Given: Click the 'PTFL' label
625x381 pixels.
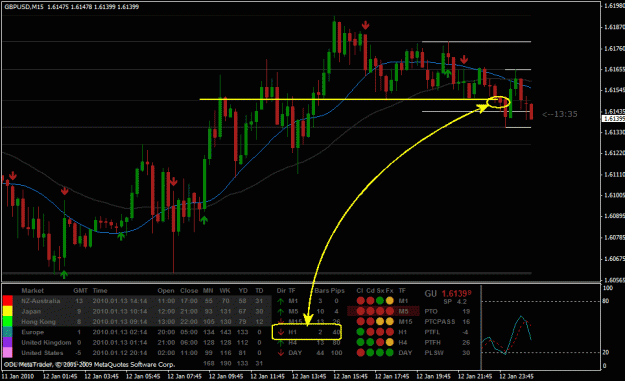Looking at the screenshot, I should (x=432, y=332).
